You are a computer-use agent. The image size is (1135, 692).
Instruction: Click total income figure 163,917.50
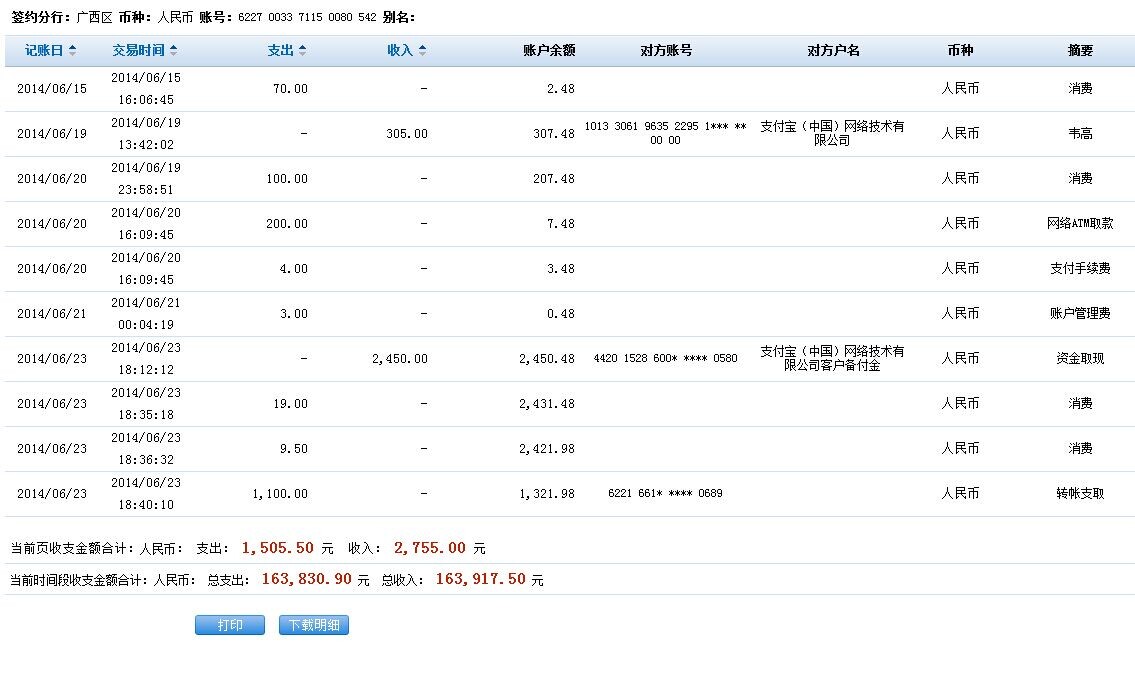coord(480,579)
